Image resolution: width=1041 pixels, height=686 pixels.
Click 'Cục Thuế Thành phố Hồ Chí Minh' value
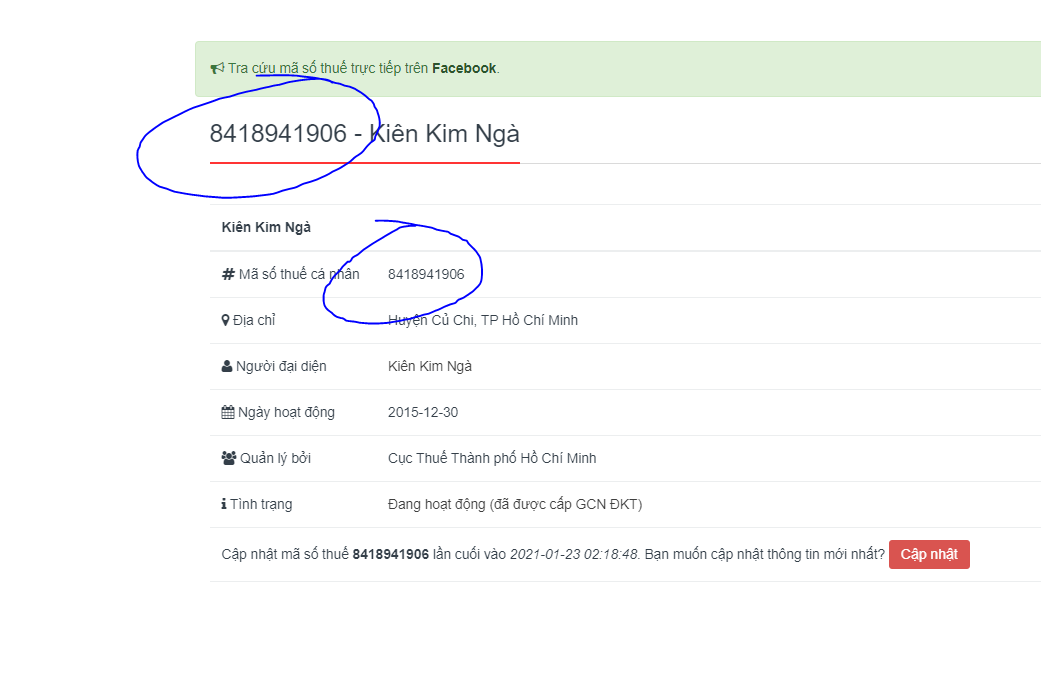click(492, 458)
